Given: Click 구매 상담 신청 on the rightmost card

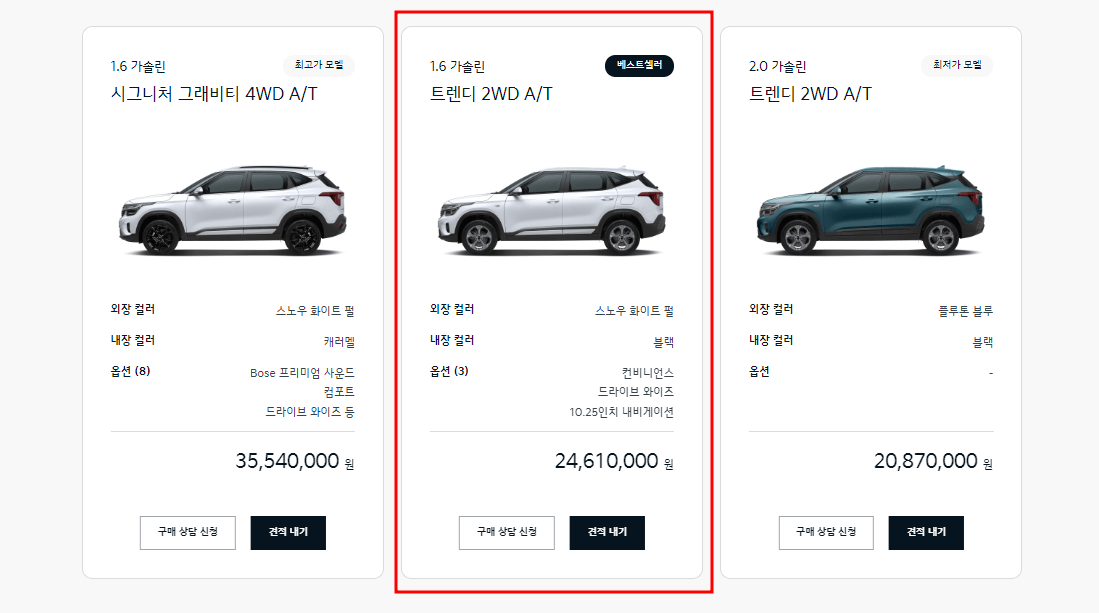Looking at the screenshot, I should click(825, 532).
